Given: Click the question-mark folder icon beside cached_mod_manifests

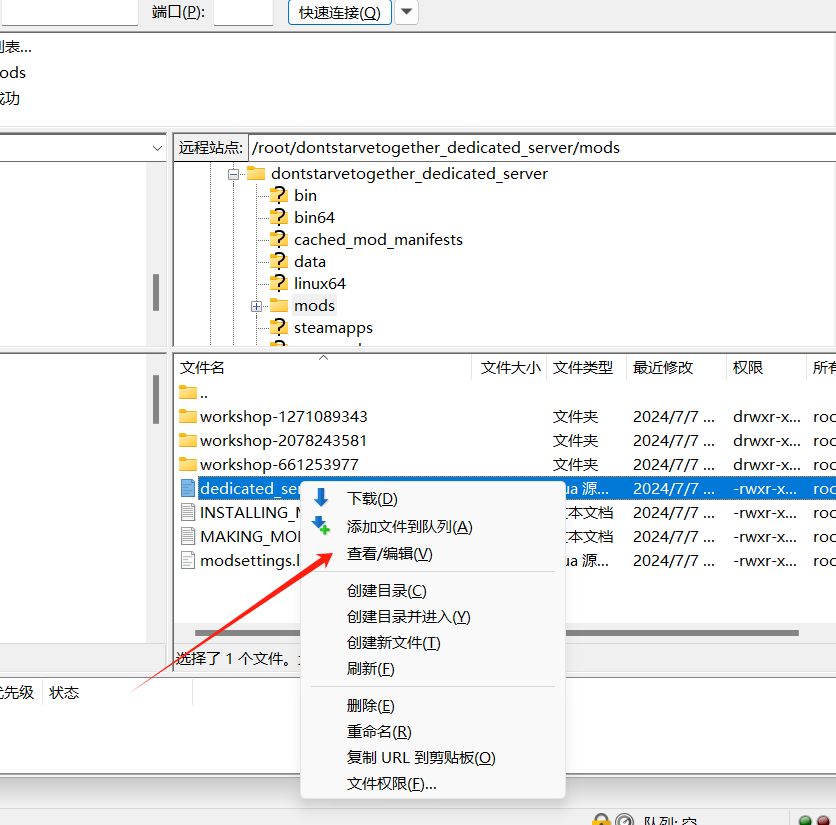Looking at the screenshot, I should (278, 239).
